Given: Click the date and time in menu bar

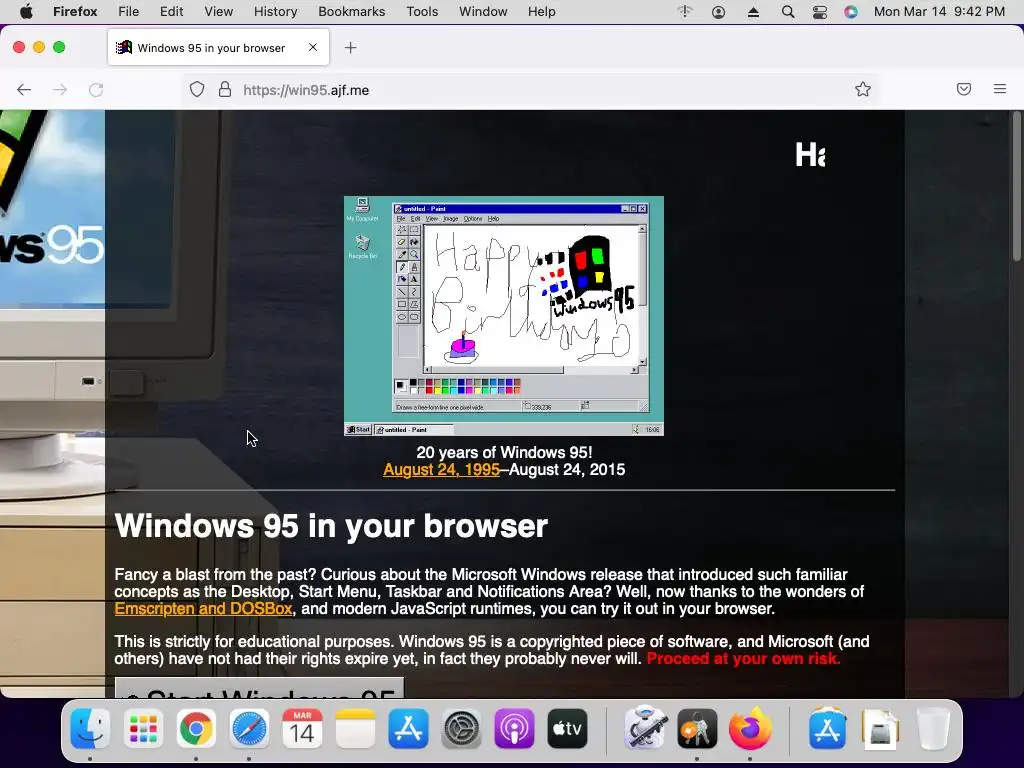Looking at the screenshot, I should tap(939, 12).
